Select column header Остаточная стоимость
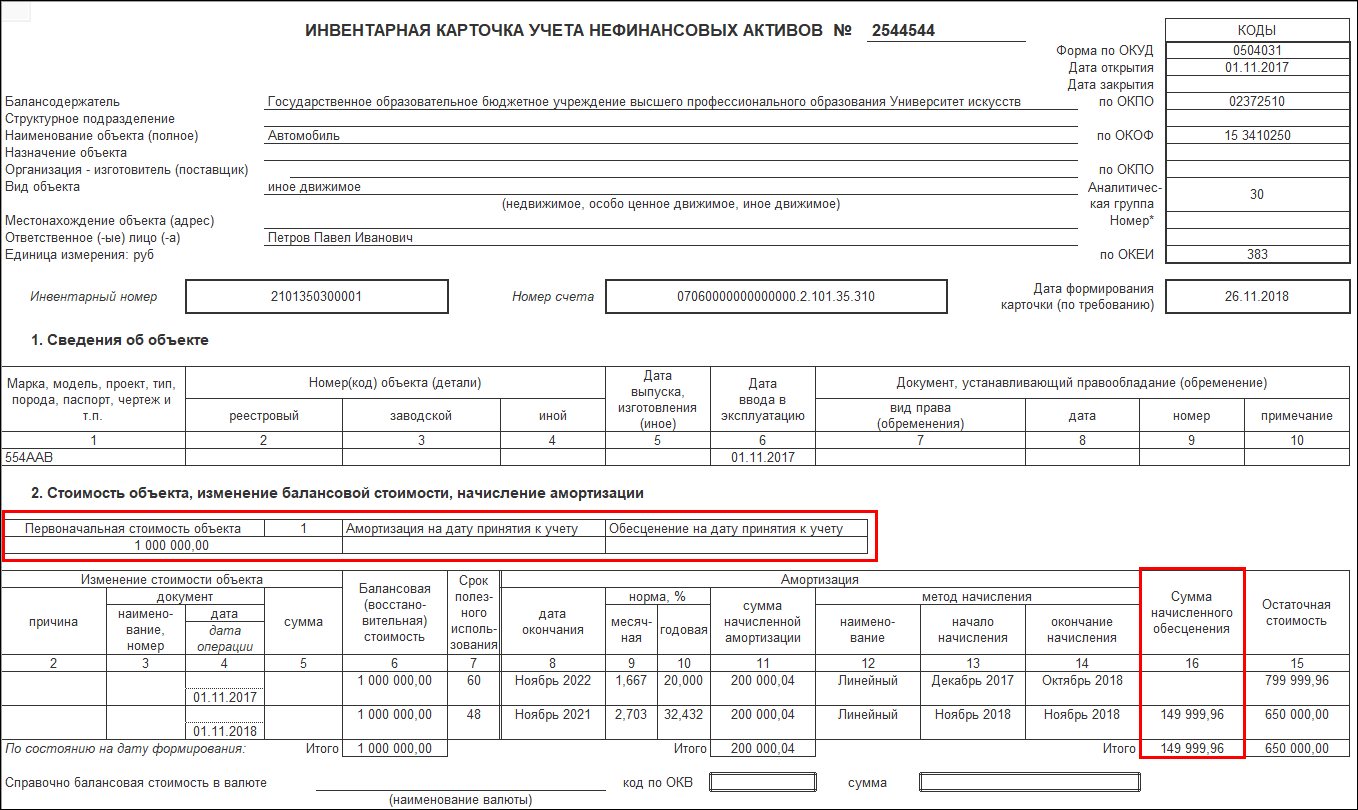1358x810 pixels. tap(1296, 612)
